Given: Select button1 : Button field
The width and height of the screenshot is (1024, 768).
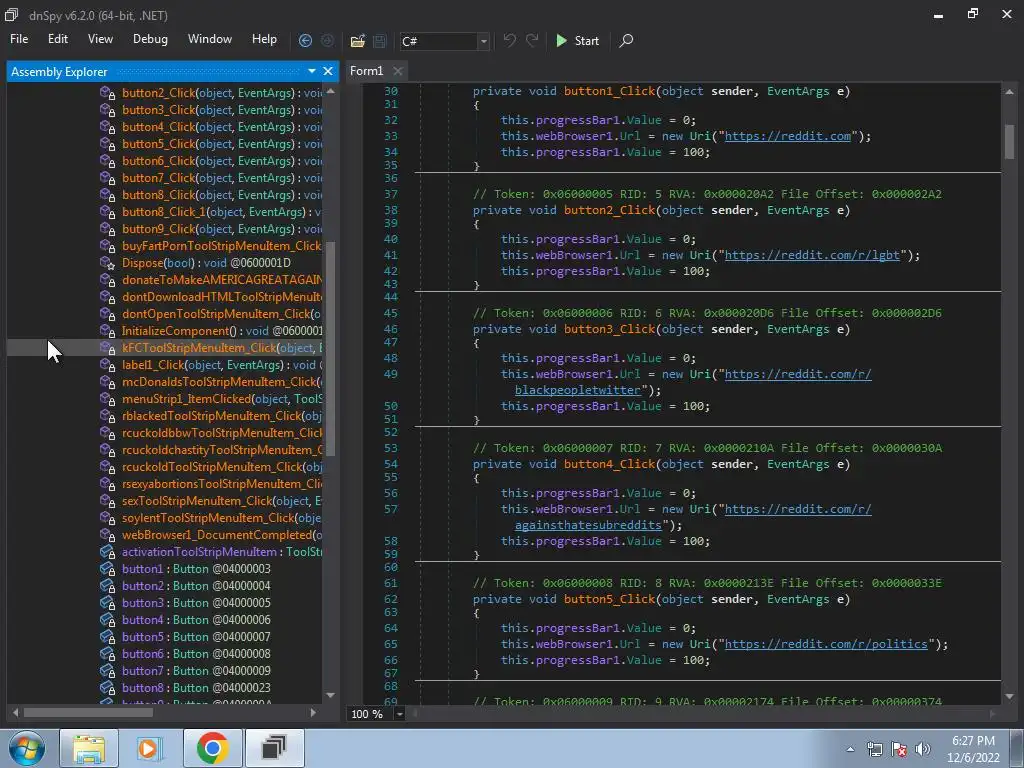Looking at the screenshot, I should 196,568.
